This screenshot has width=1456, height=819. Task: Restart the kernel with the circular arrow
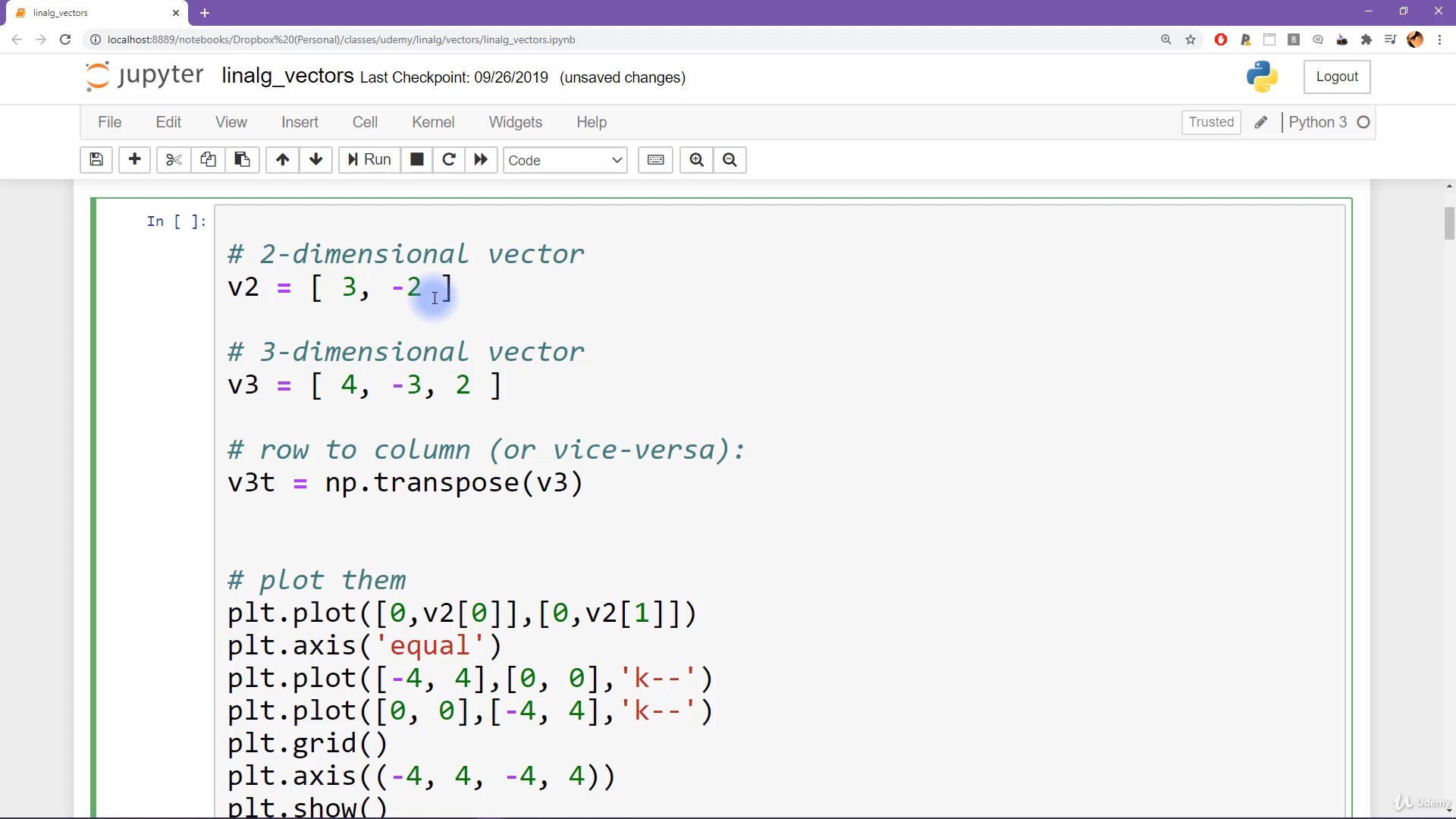coord(449,160)
